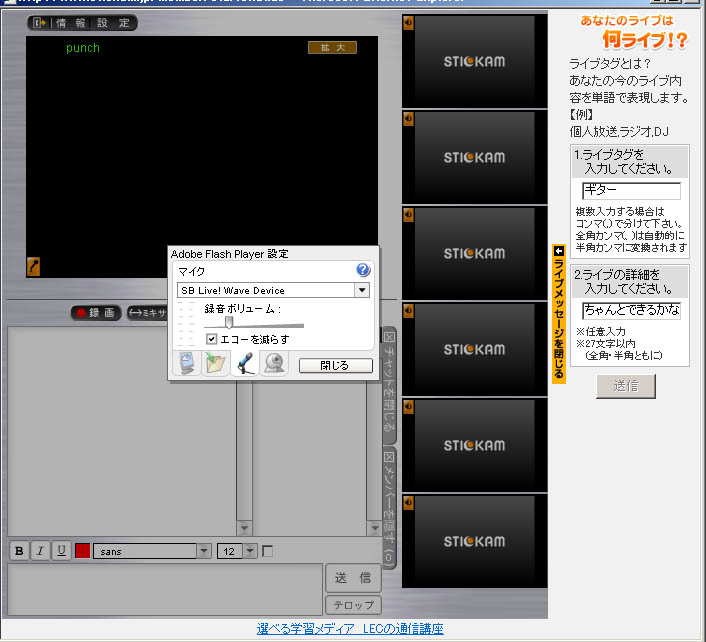The image size is (706, 642).
Task: Click the green punch username label
Action: point(82,48)
